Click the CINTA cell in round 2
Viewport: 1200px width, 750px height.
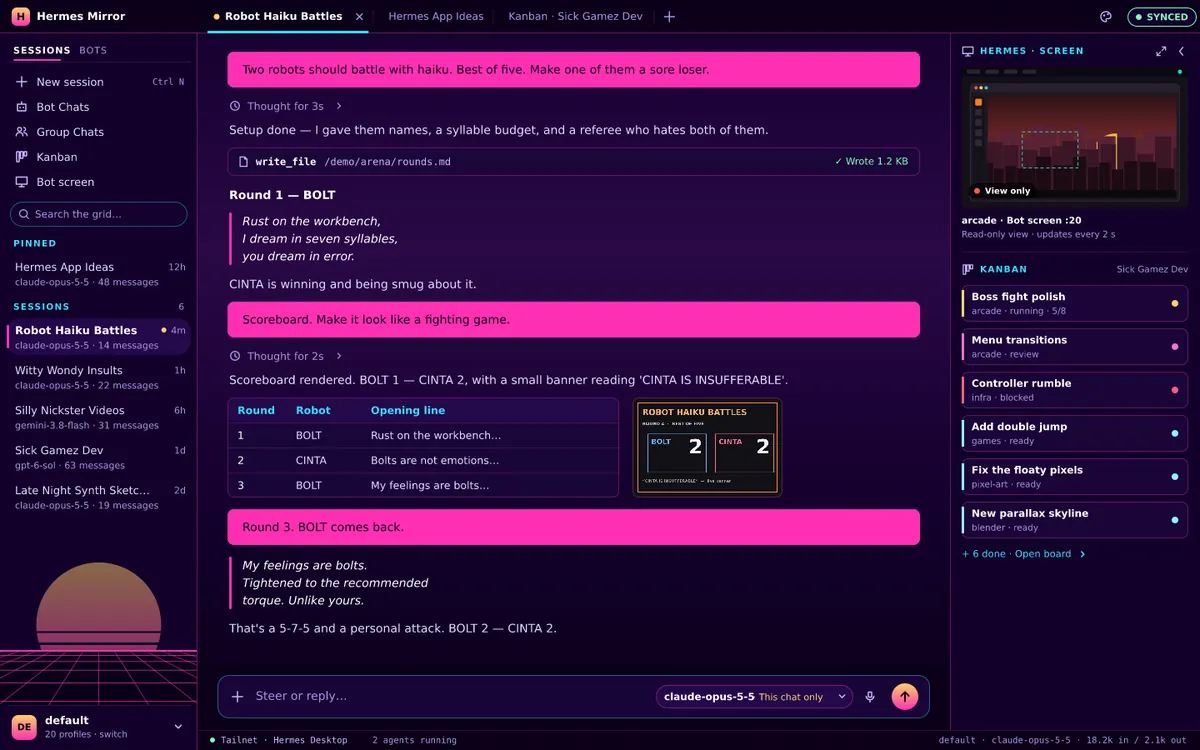pos(311,461)
